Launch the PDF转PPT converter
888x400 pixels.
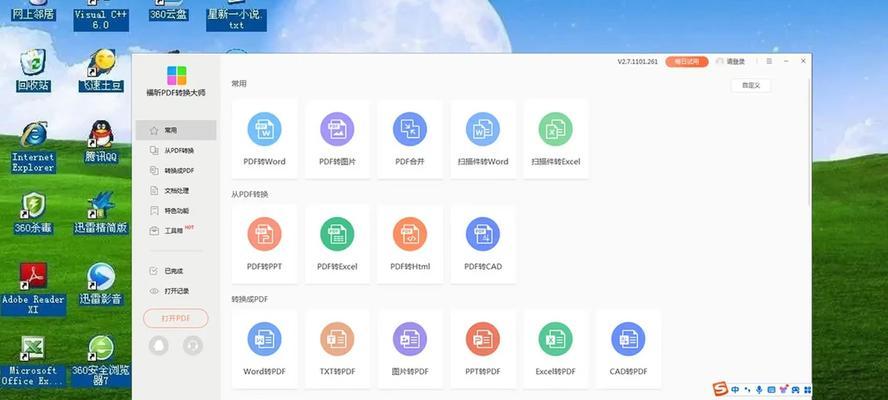pyautogui.click(x=264, y=244)
